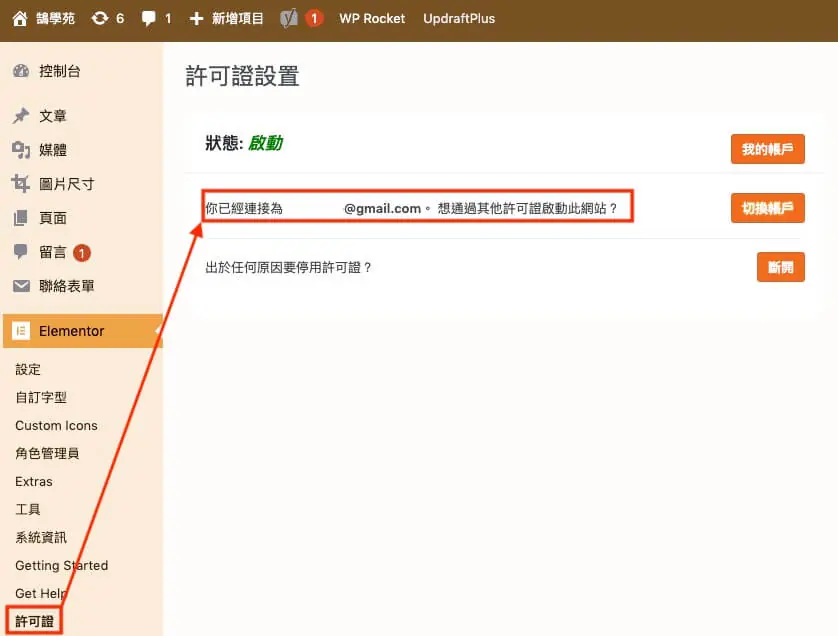
Task: Open 圖片尺寸 in the sidebar
Action: (x=67, y=184)
